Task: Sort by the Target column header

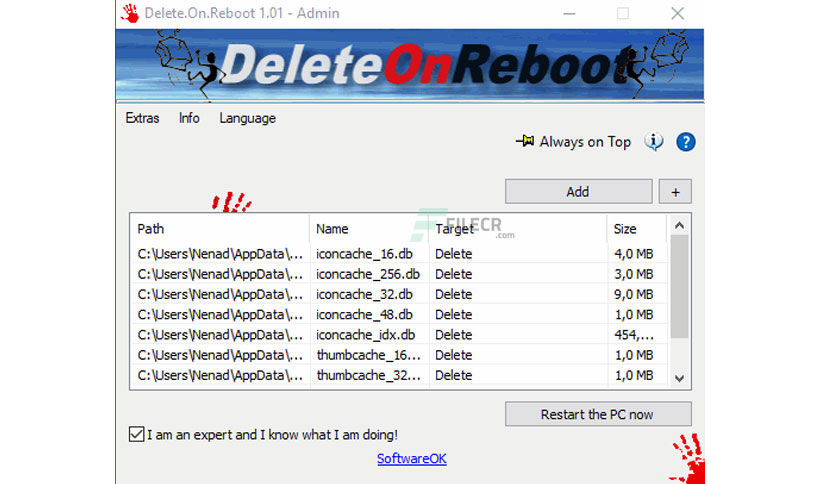Action: point(517,229)
